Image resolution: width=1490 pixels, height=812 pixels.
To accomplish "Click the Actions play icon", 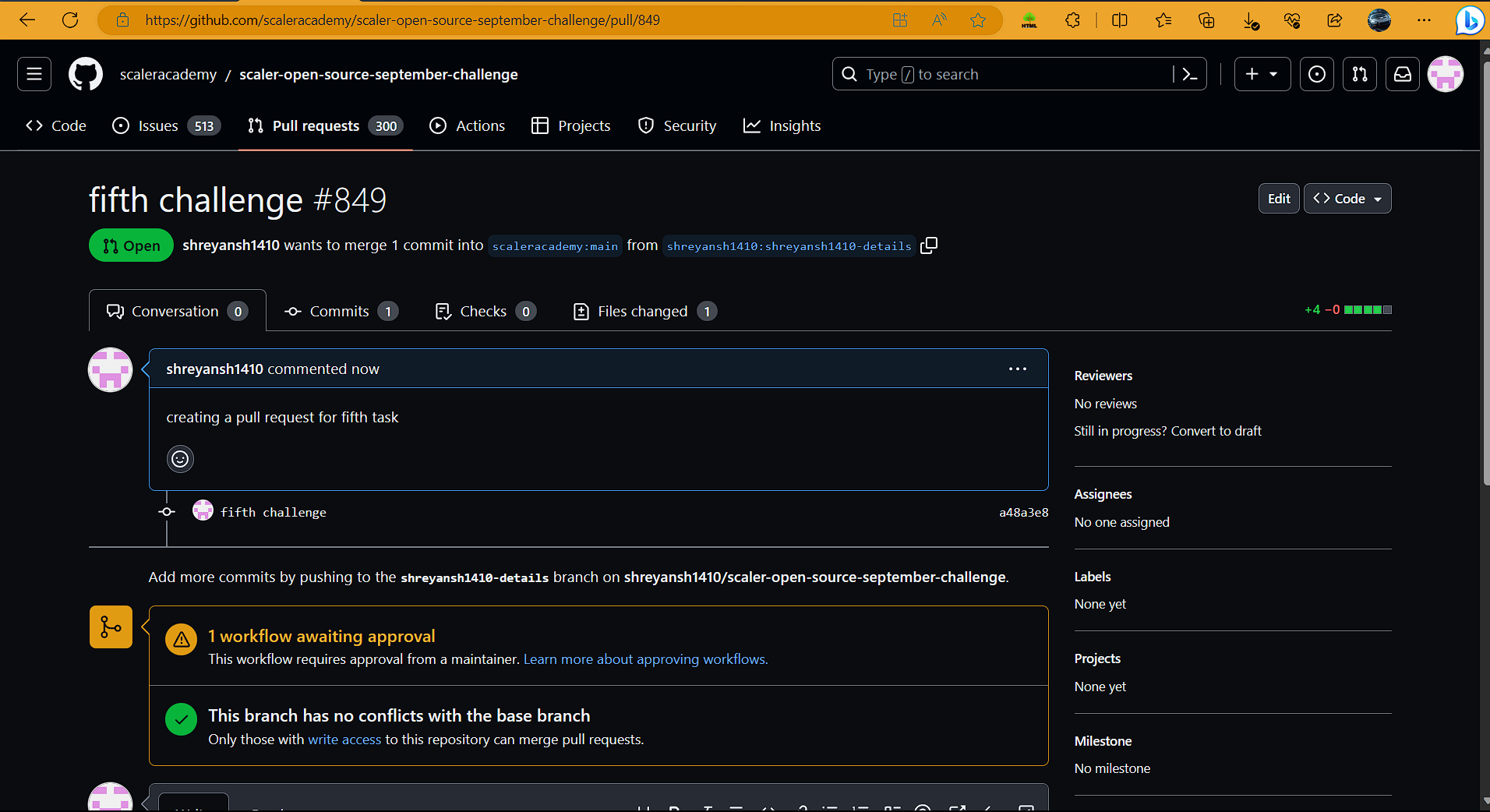I will [x=438, y=125].
